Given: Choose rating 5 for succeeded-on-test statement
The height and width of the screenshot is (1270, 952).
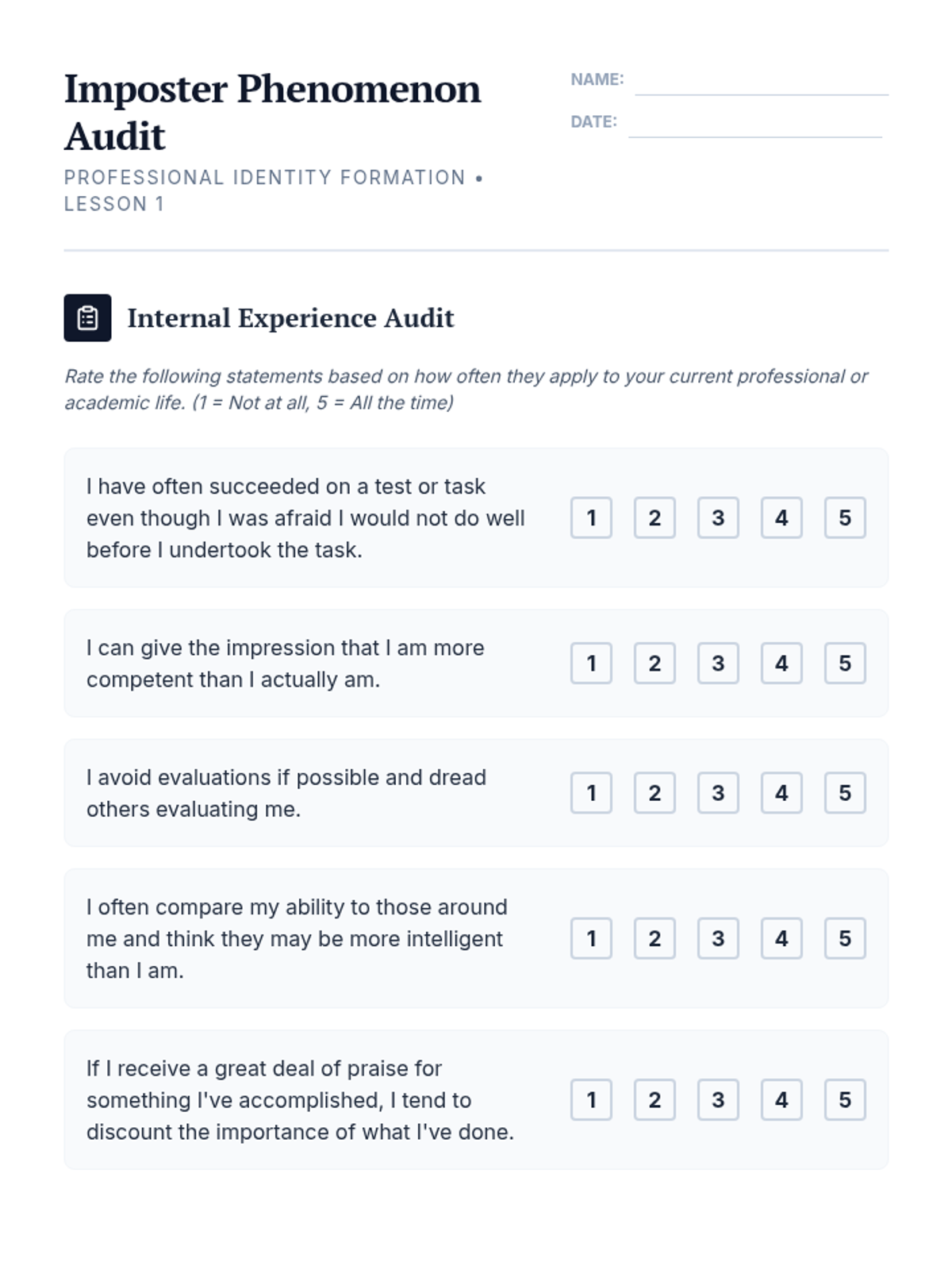Looking at the screenshot, I should click(x=845, y=518).
